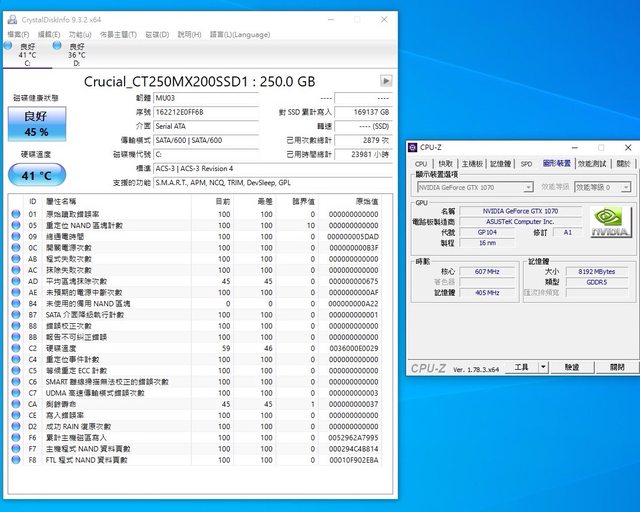Viewport: 640px width, 512px height.
Task: Click the next disk arrow button
Action: [386, 80]
